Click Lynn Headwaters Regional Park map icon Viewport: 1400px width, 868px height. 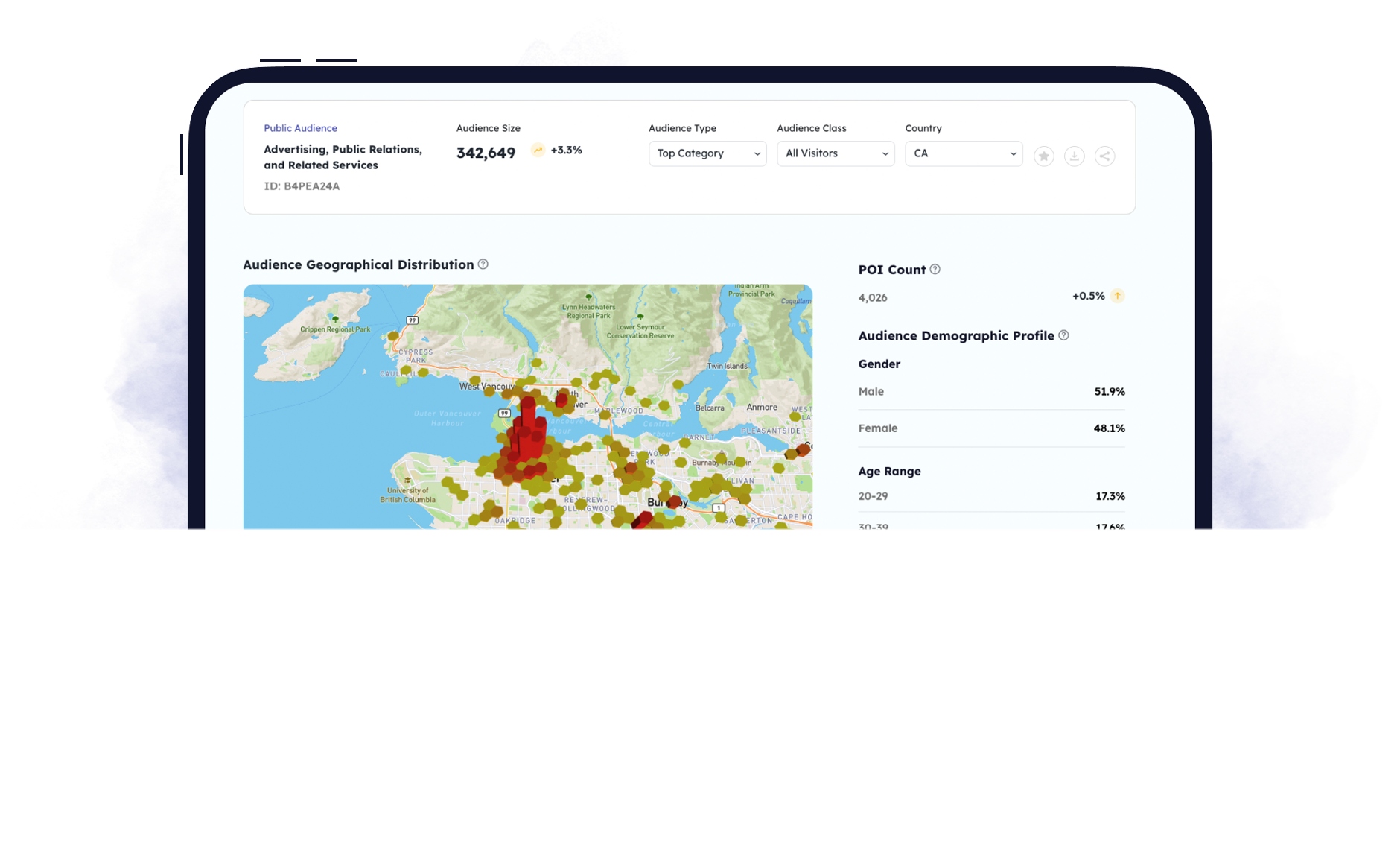click(x=588, y=297)
